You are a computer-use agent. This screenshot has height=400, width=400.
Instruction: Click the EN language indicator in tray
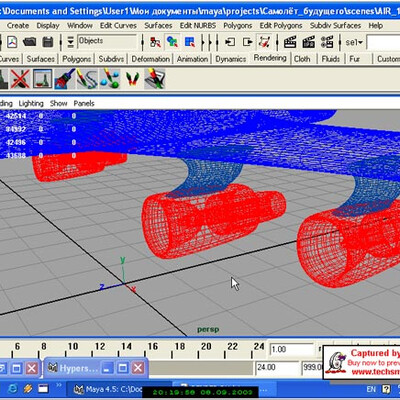371,389
